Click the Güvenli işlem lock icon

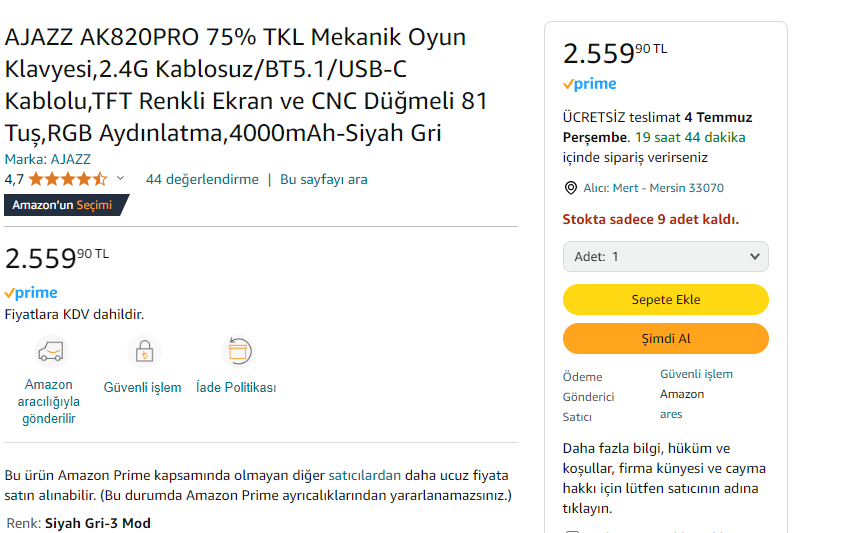coord(144,352)
